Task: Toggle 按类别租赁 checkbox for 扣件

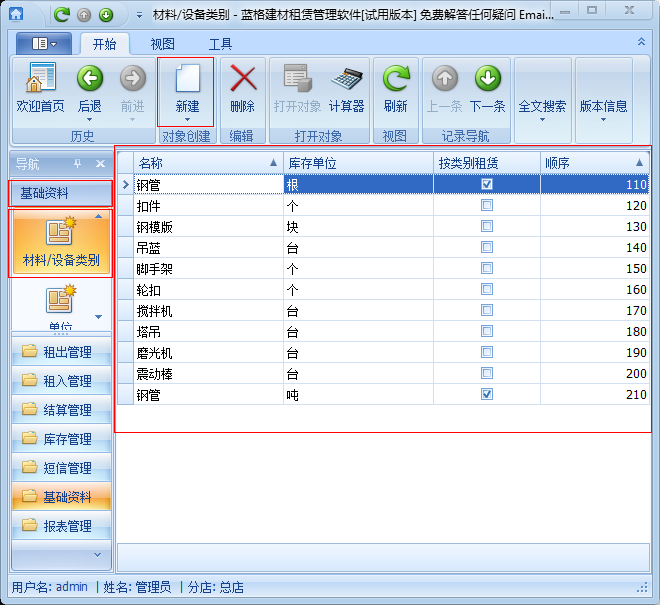Action: click(487, 205)
